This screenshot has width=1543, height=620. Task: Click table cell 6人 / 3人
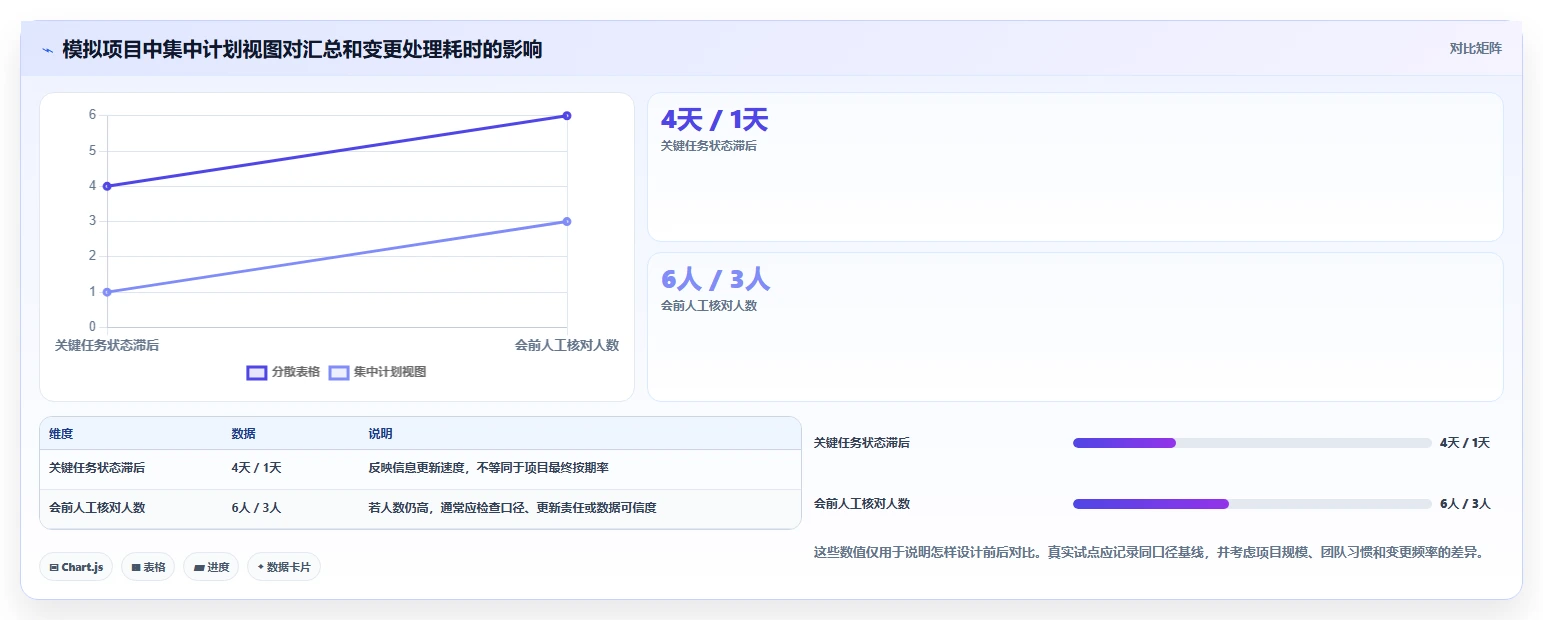[256, 508]
